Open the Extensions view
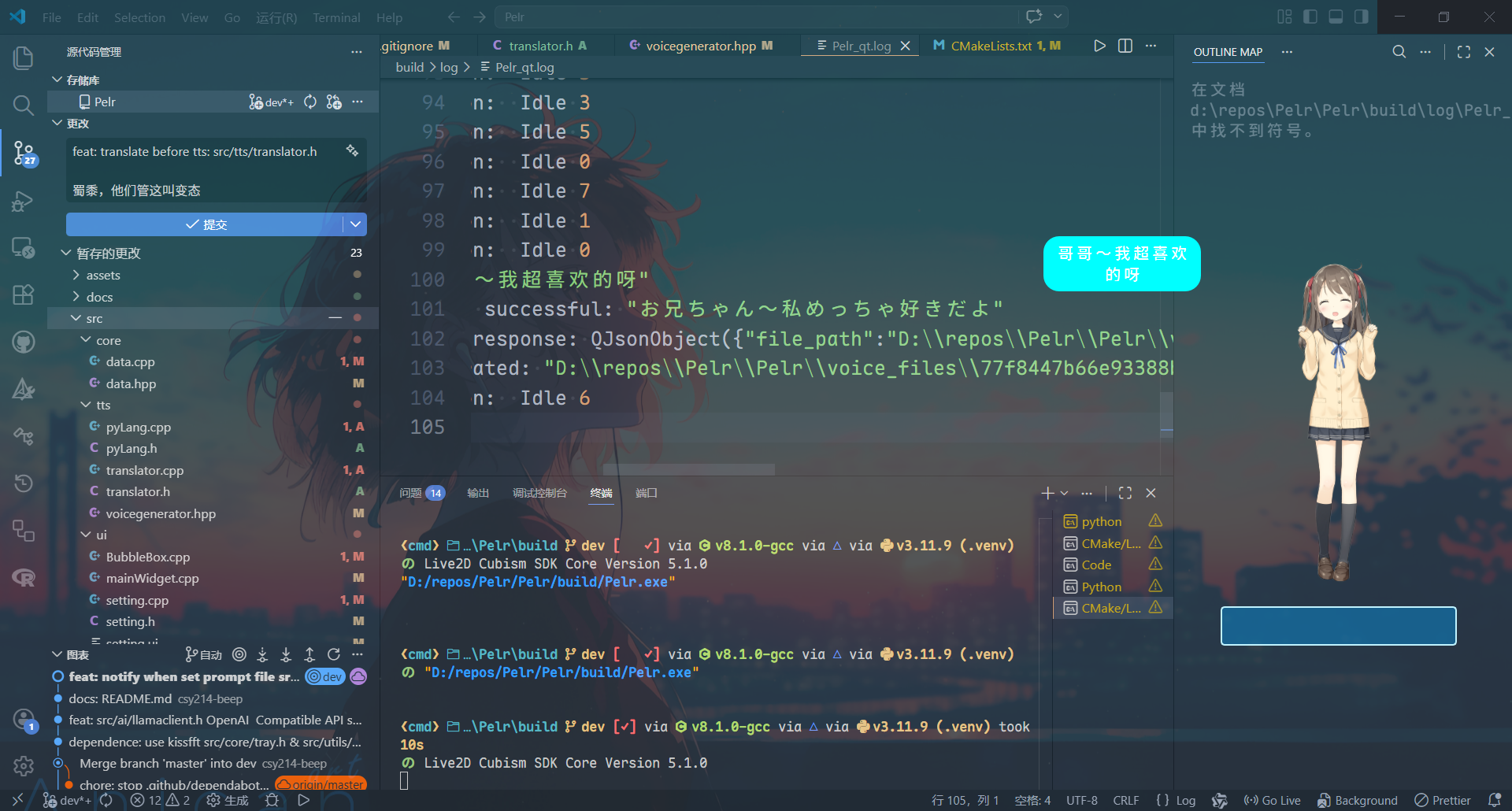The image size is (1512, 811). click(x=24, y=295)
